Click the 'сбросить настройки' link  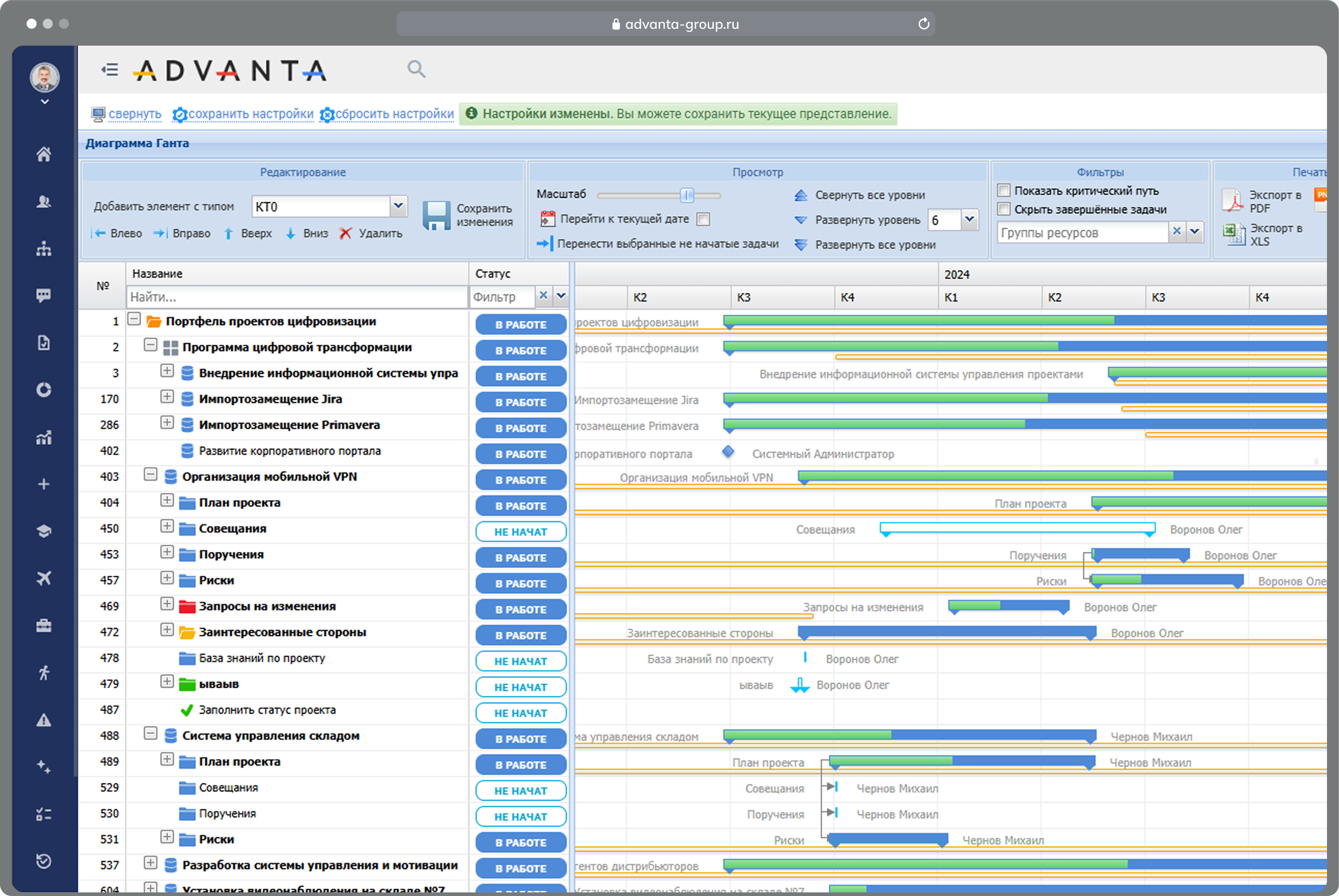click(394, 114)
